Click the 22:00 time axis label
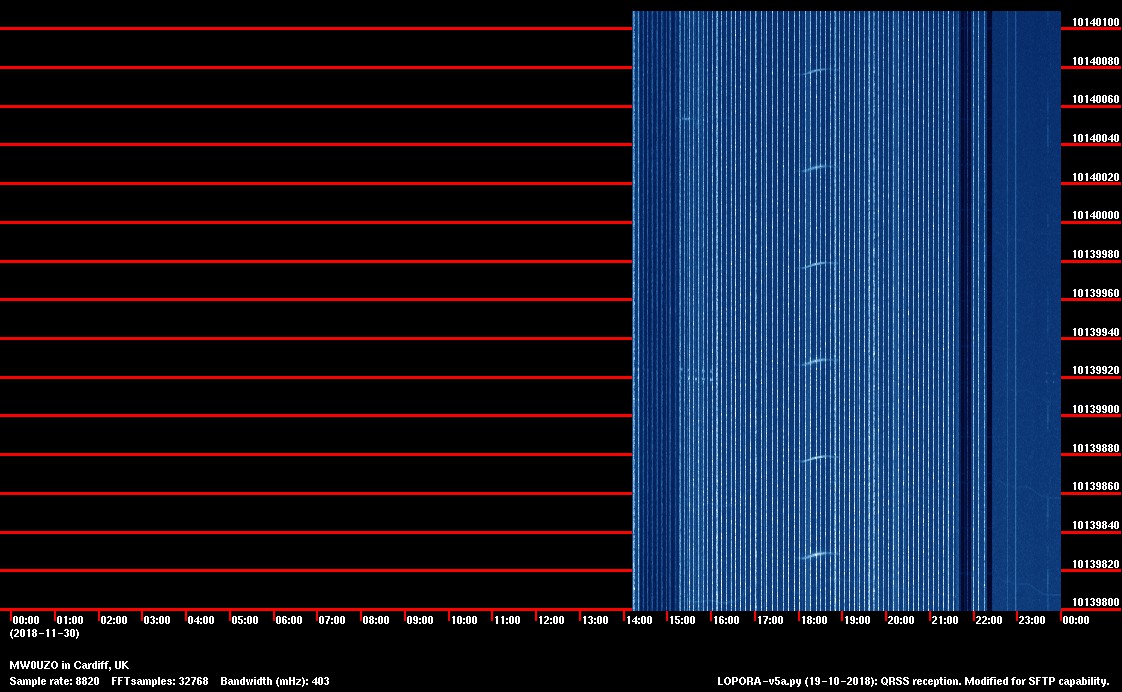Viewport: 1122px width, 692px height. point(988,621)
